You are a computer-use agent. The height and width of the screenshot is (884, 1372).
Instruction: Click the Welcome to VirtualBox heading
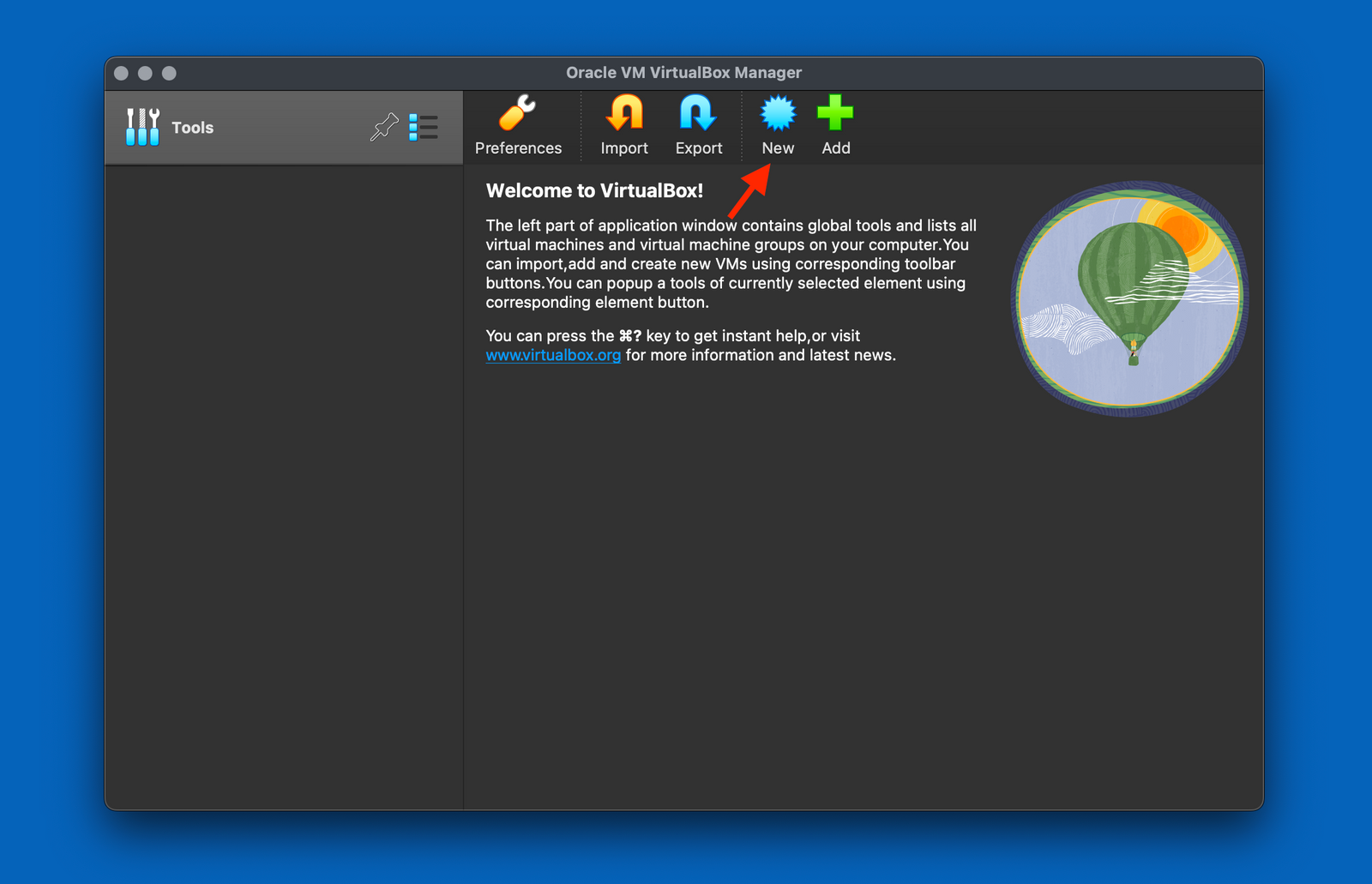[x=594, y=190]
